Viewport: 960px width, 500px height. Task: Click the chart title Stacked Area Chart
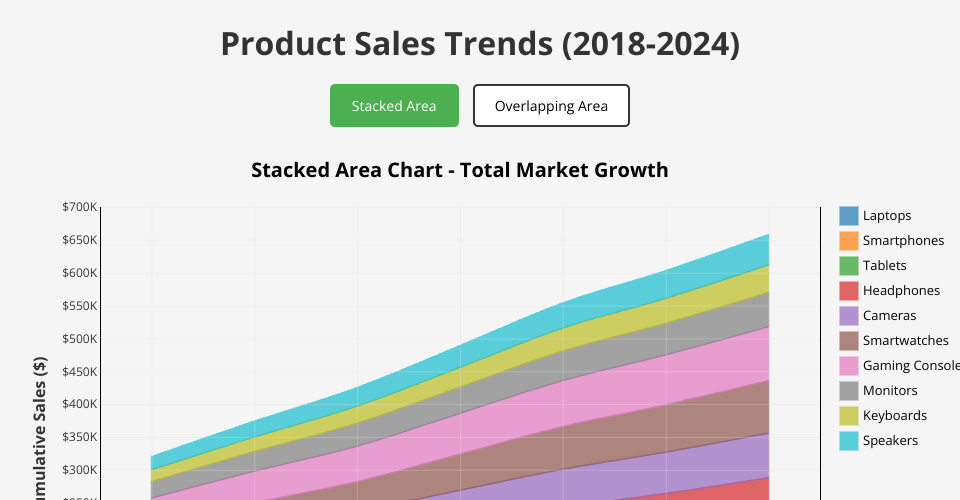pyautogui.click(x=459, y=170)
